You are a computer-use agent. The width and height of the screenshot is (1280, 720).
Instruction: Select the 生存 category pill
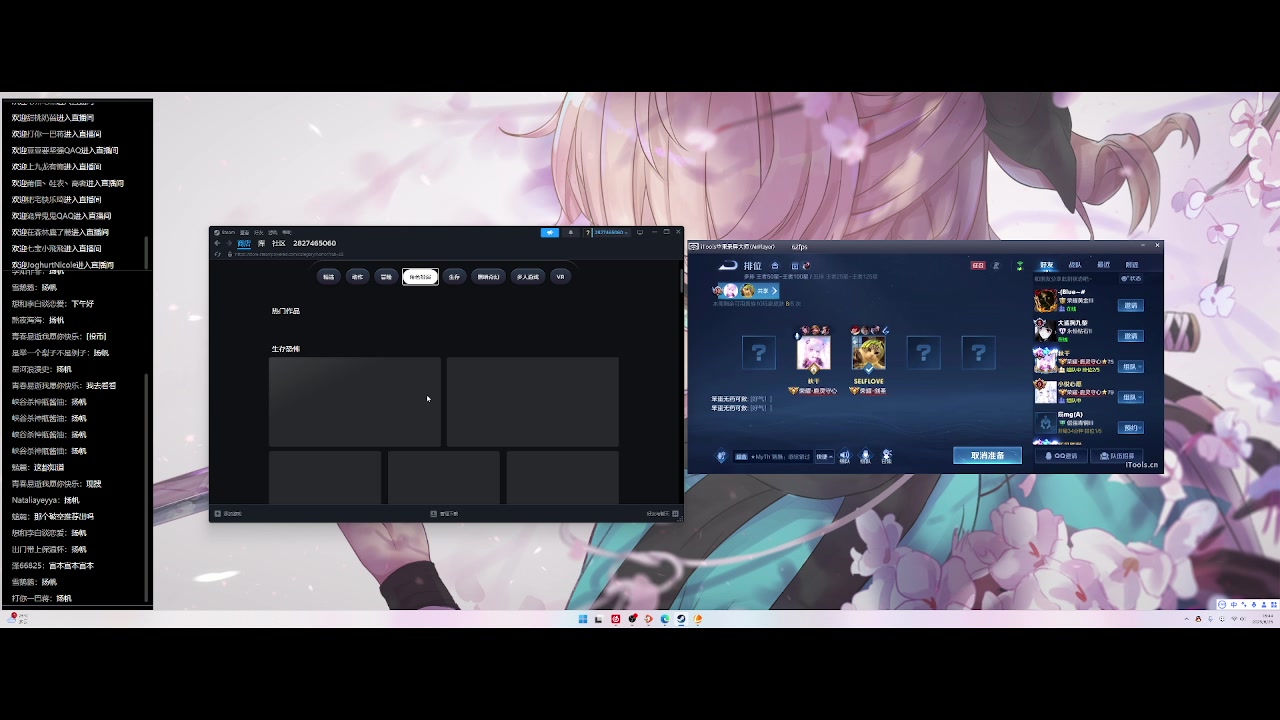click(454, 277)
